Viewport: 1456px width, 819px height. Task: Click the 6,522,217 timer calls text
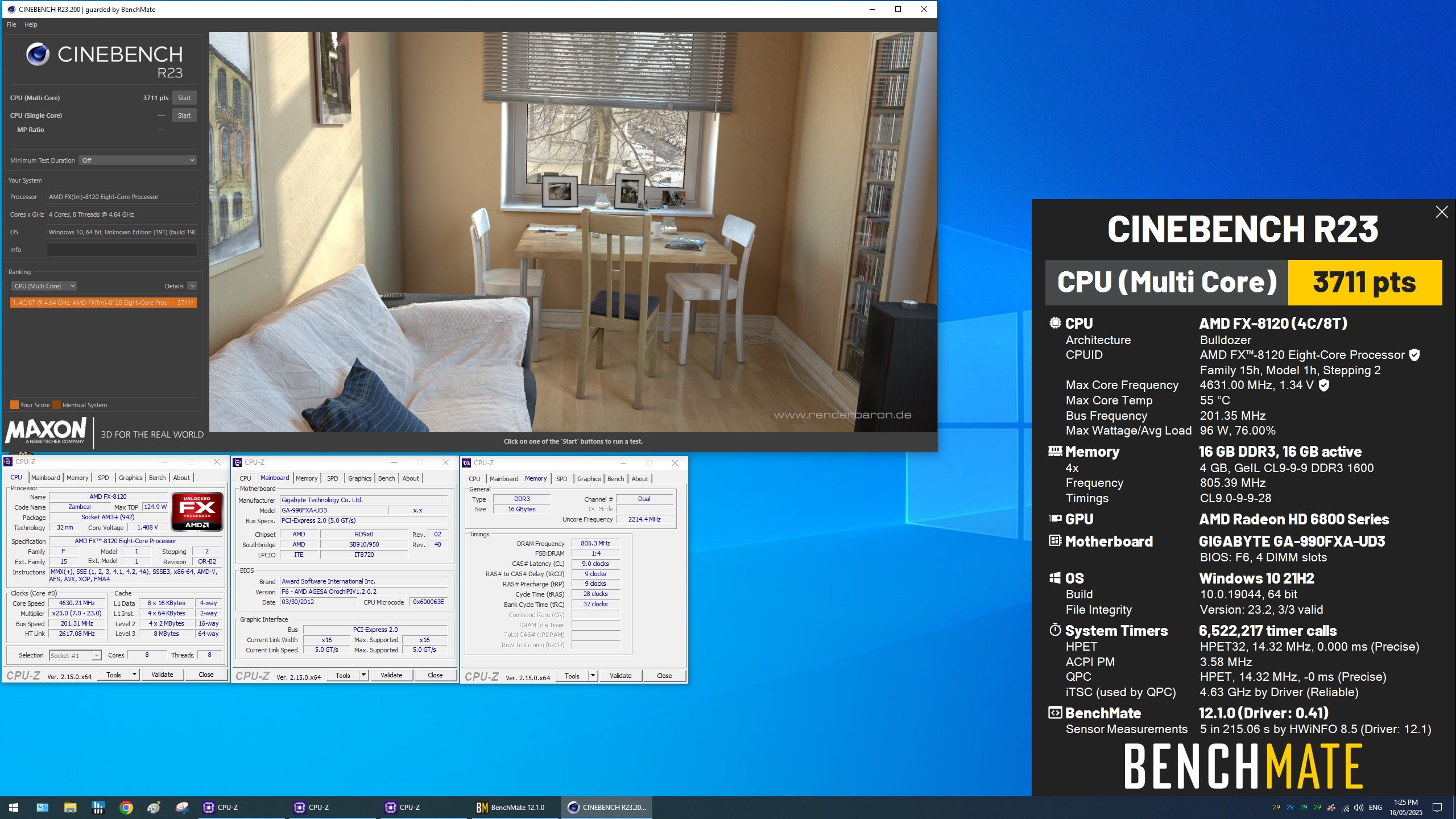[1268, 631]
